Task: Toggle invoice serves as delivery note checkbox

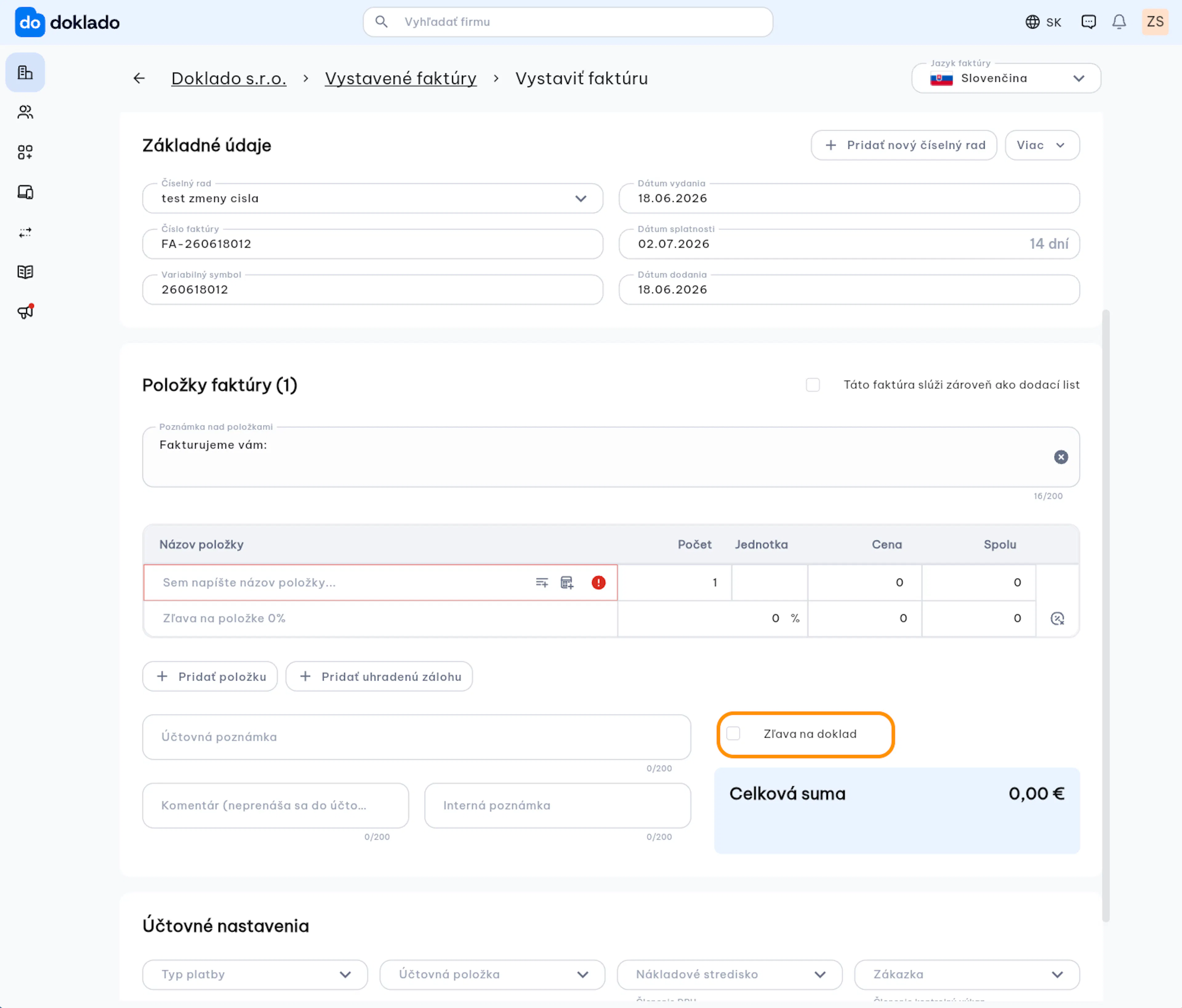Action: click(813, 385)
